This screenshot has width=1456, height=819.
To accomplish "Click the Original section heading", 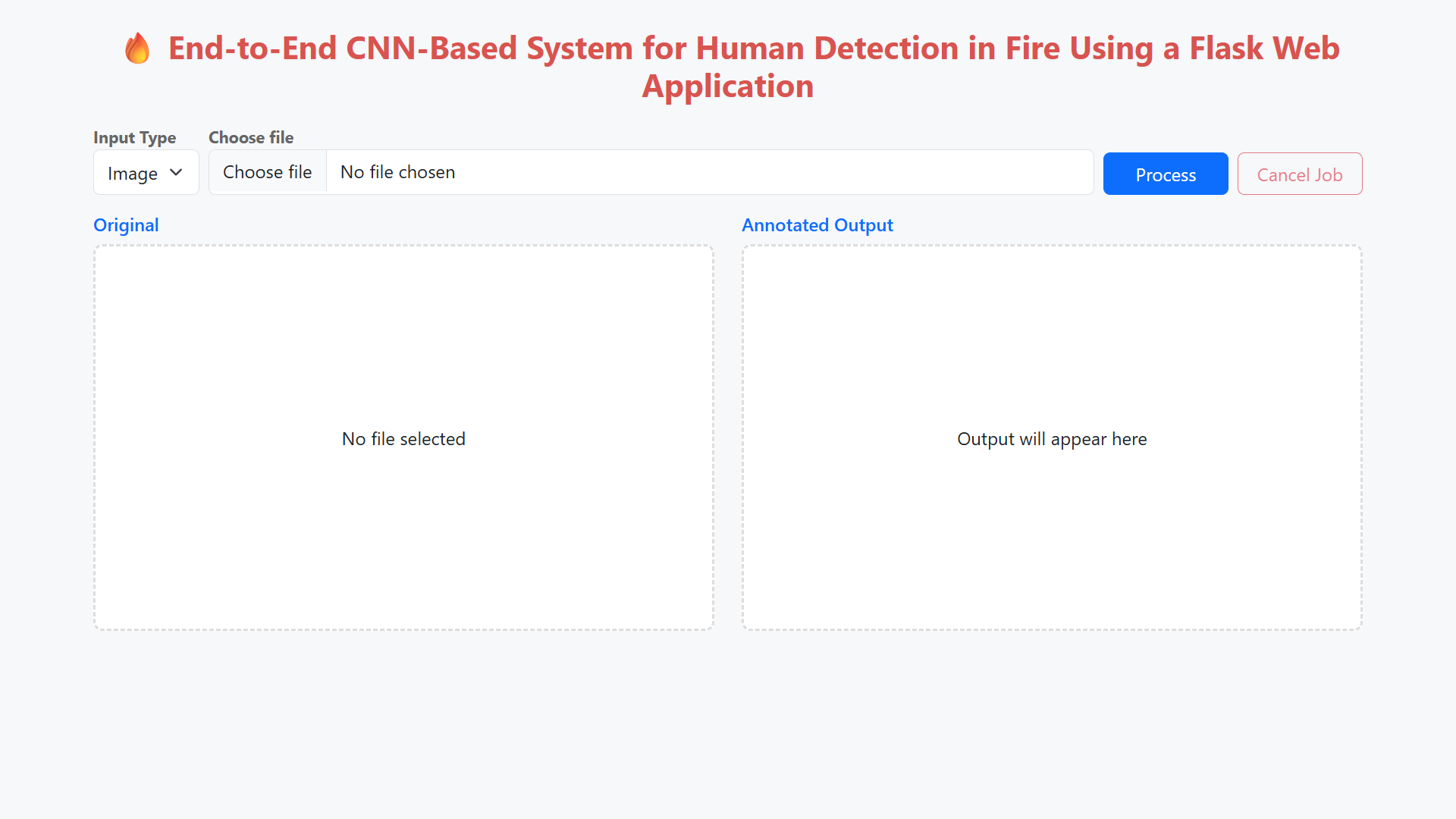I will click(x=126, y=225).
